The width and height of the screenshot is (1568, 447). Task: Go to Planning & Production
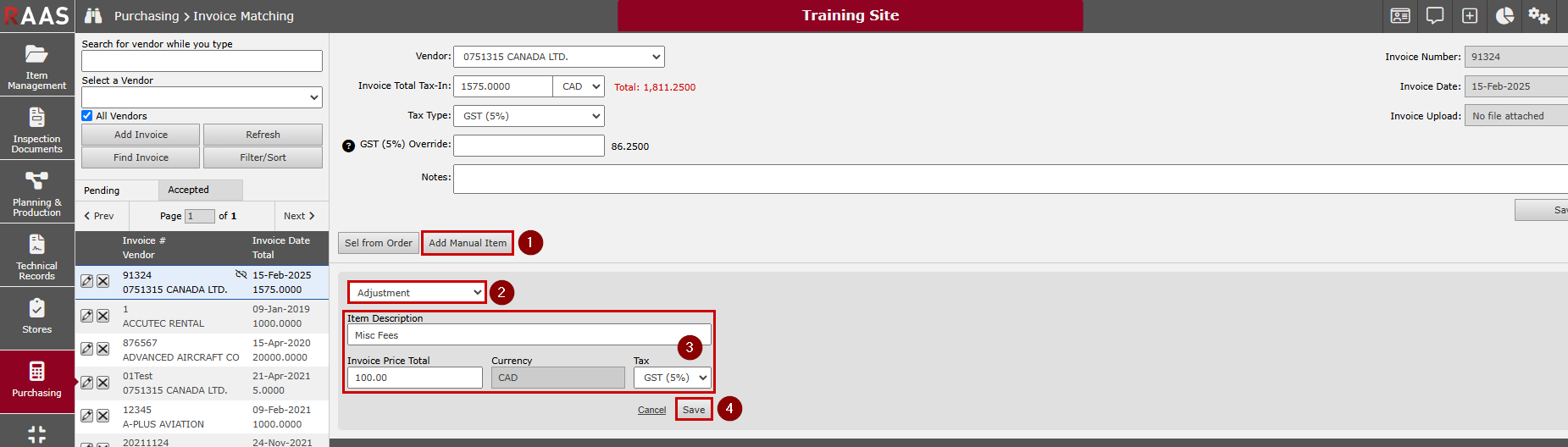pyautogui.click(x=36, y=192)
